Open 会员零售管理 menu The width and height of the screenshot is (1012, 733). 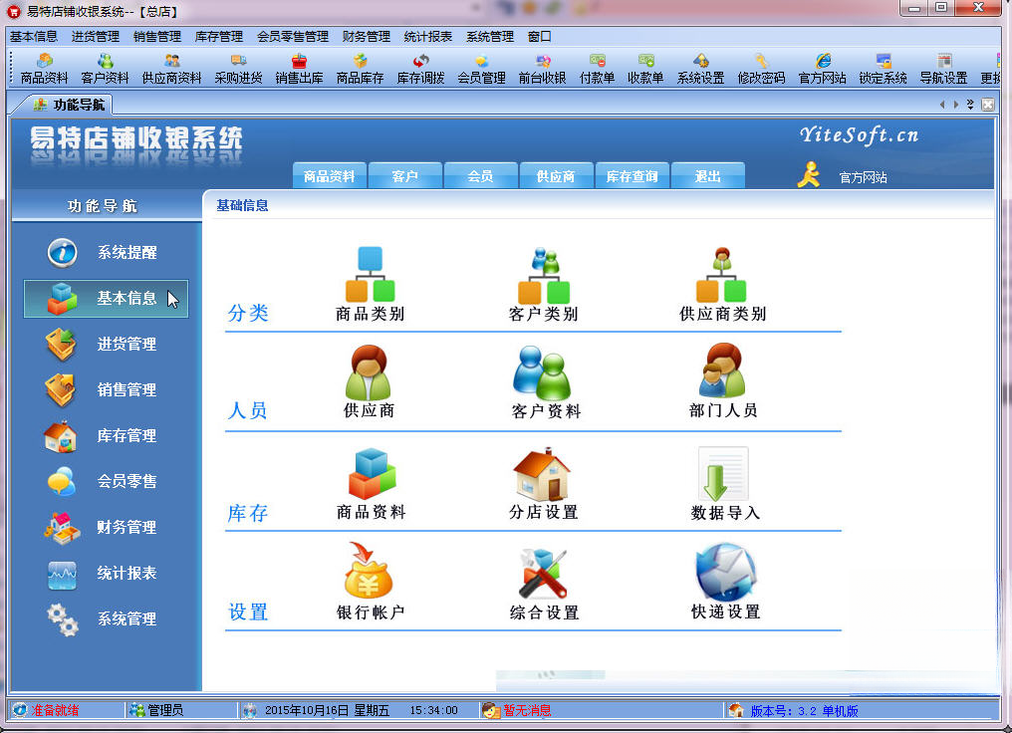(x=293, y=37)
